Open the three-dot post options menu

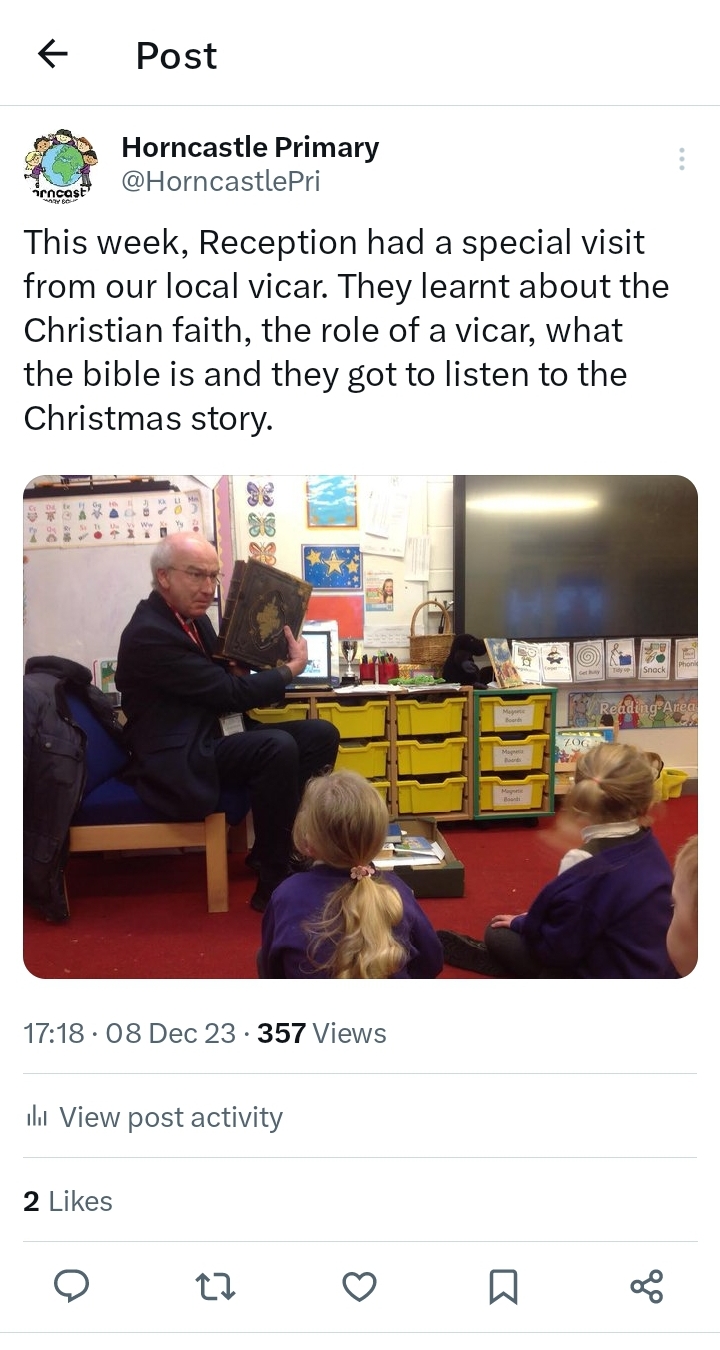click(x=681, y=159)
